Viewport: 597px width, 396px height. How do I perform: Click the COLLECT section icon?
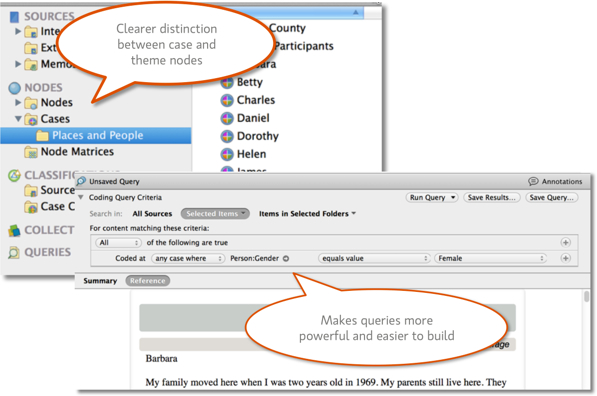[14, 230]
